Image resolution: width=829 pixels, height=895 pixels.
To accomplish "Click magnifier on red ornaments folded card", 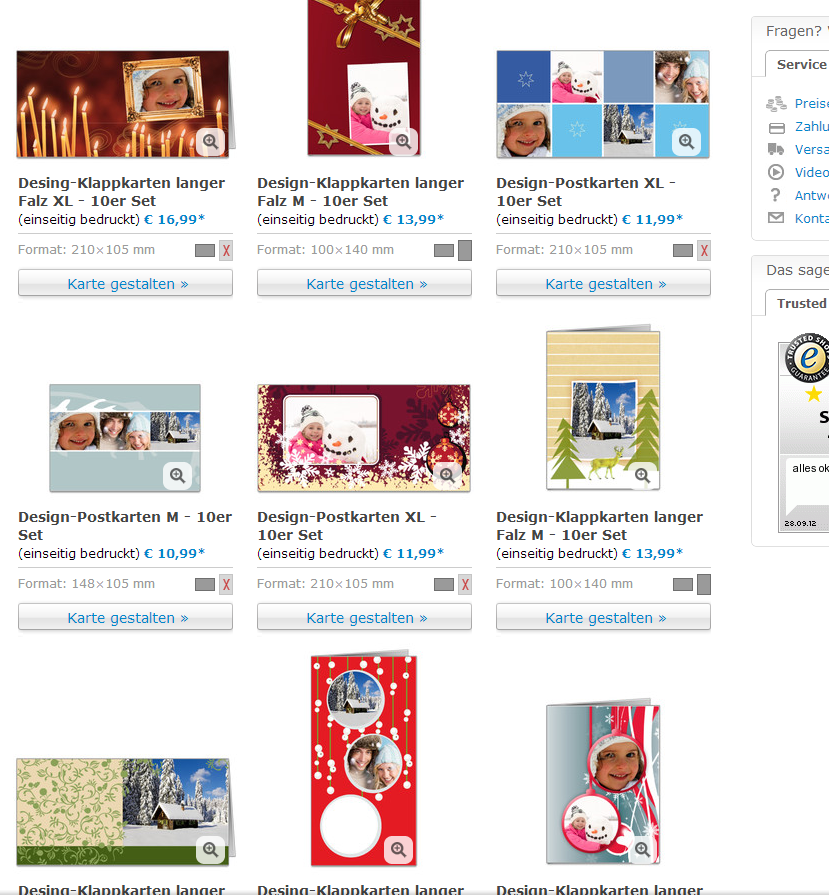I will (399, 849).
